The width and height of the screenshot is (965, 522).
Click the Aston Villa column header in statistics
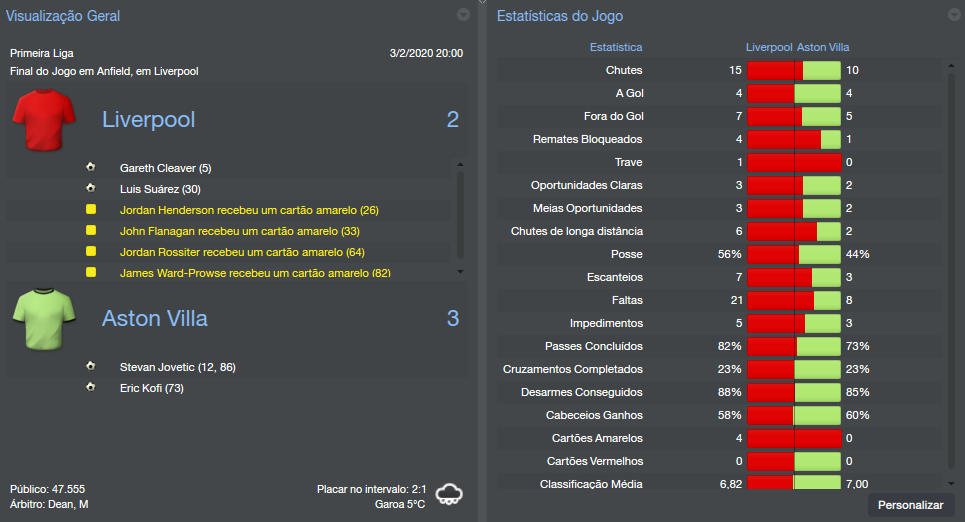tap(823, 47)
